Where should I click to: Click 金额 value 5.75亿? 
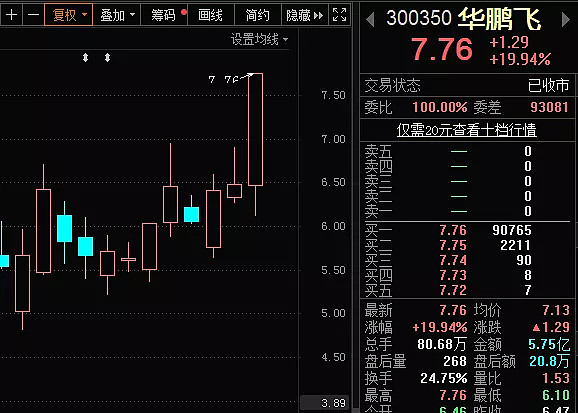point(549,344)
